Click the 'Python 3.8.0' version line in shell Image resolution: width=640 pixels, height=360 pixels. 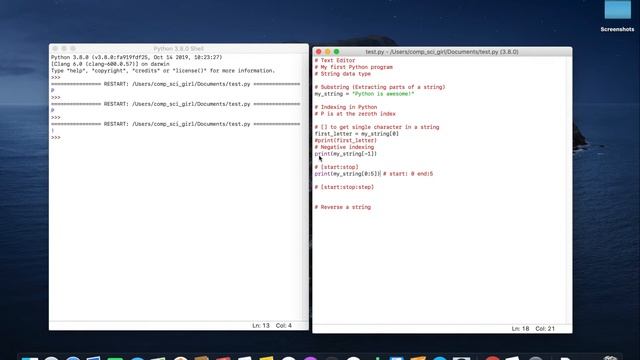point(137,58)
